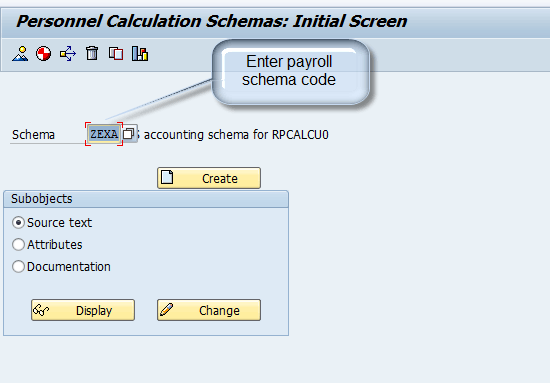
Task: Click the red-white check circle icon
Action: tap(43, 54)
